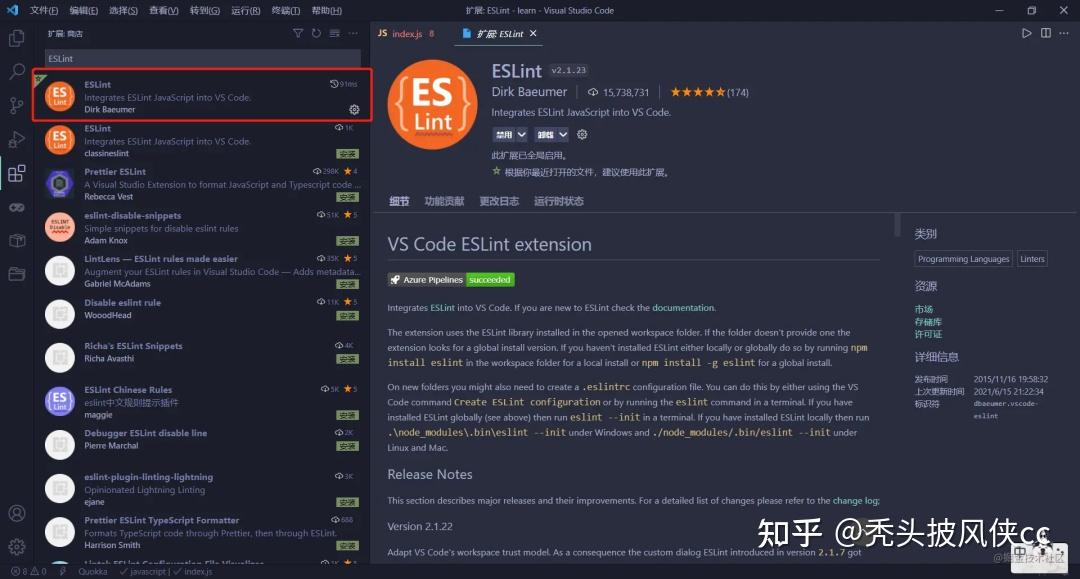
Task: Open the Go menu
Action: (205, 10)
